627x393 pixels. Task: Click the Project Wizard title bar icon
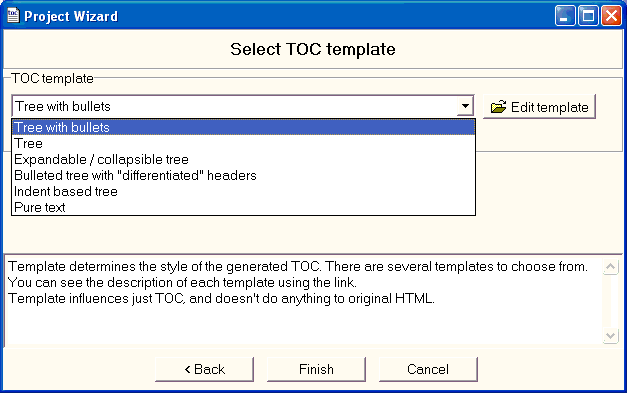(x=13, y=16)
